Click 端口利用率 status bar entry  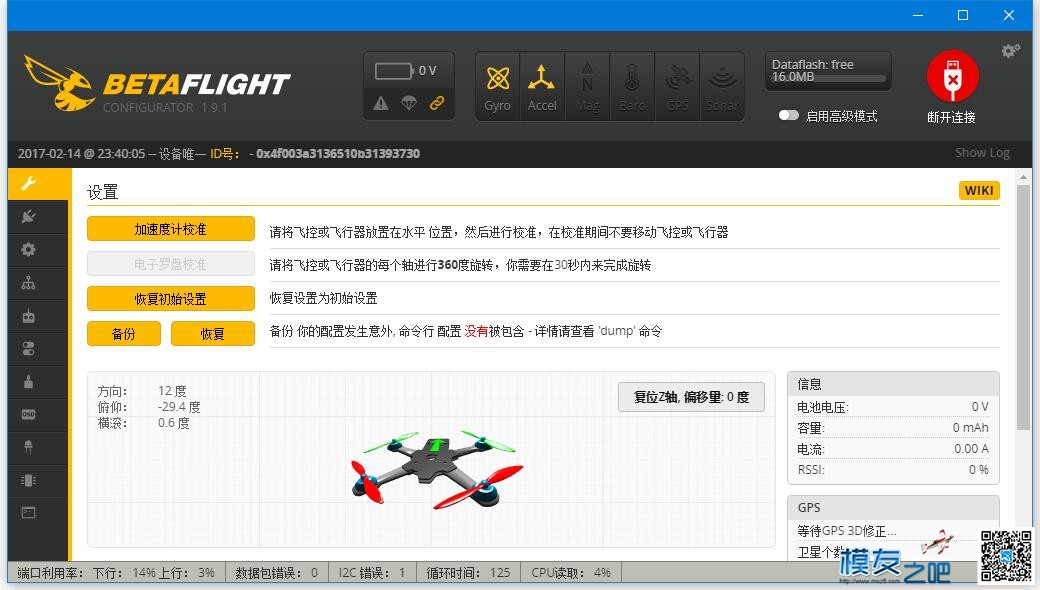116,573
